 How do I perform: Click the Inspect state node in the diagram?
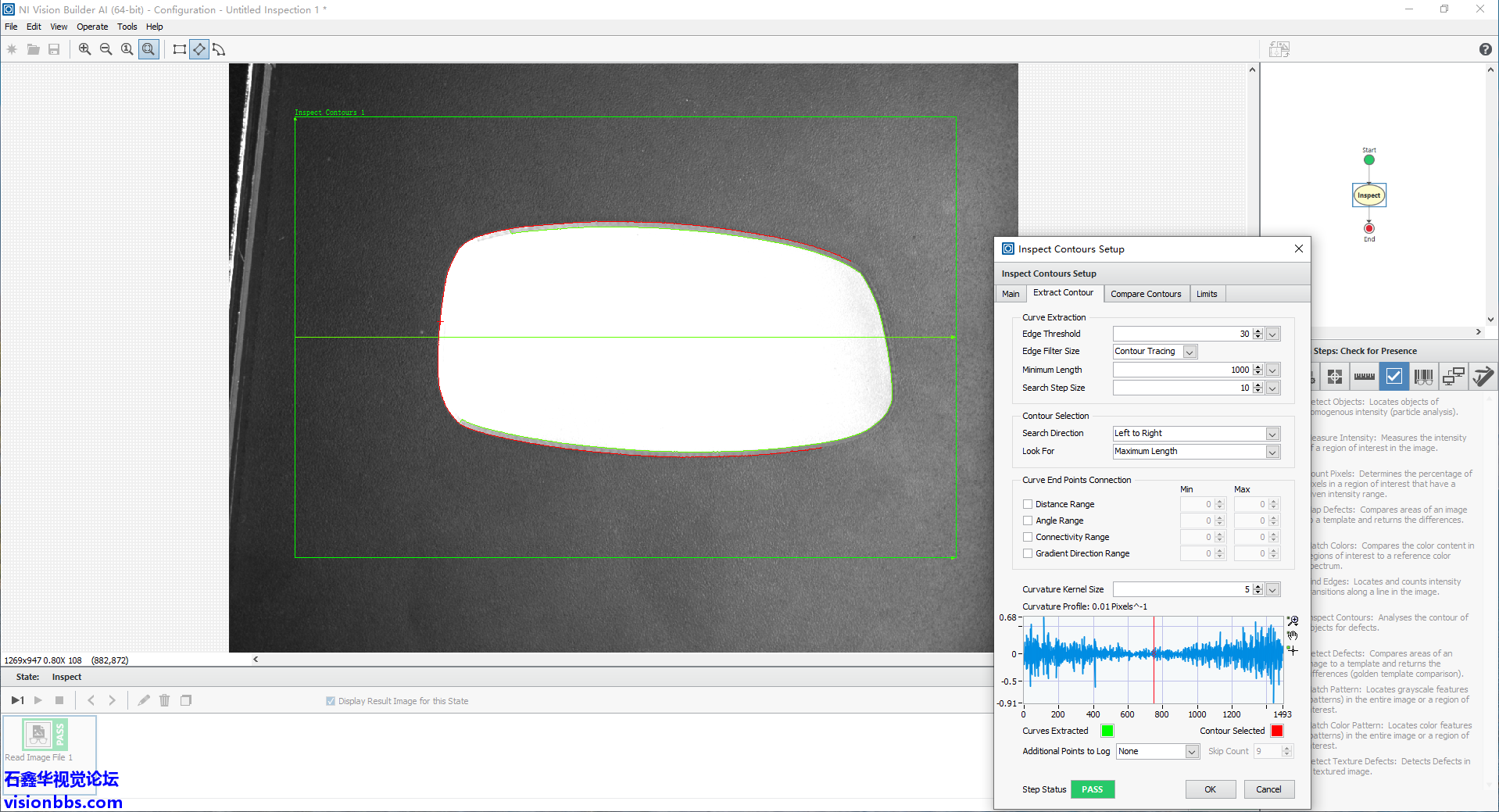(1368, 195)
